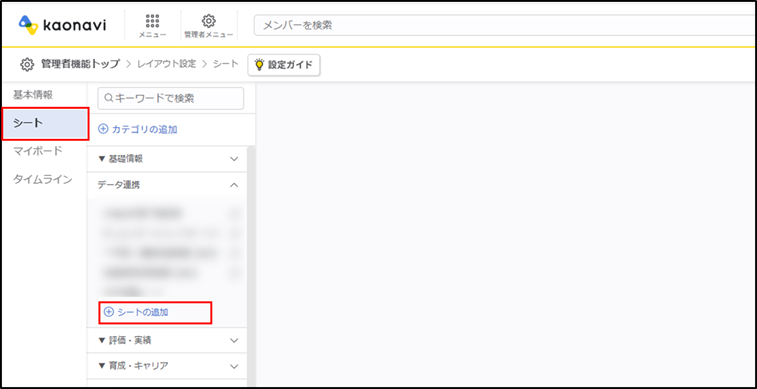Click the キーワードで検索 input field
Image resolution: width=757 pixels, height=389 pixels.
(x=171, y=98)
